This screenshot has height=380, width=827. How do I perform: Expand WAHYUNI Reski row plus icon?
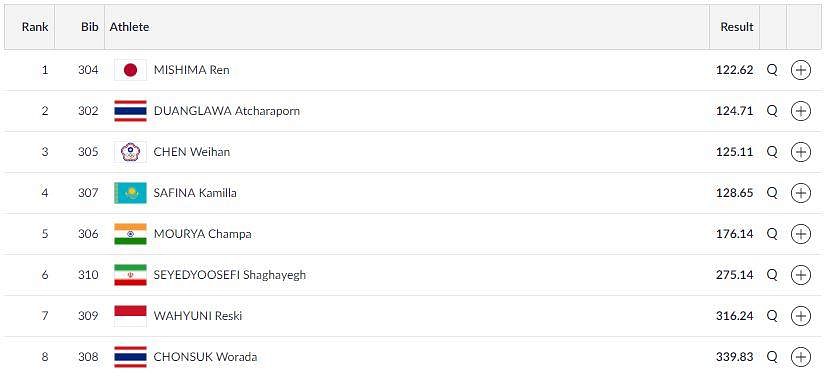(801, 316)
